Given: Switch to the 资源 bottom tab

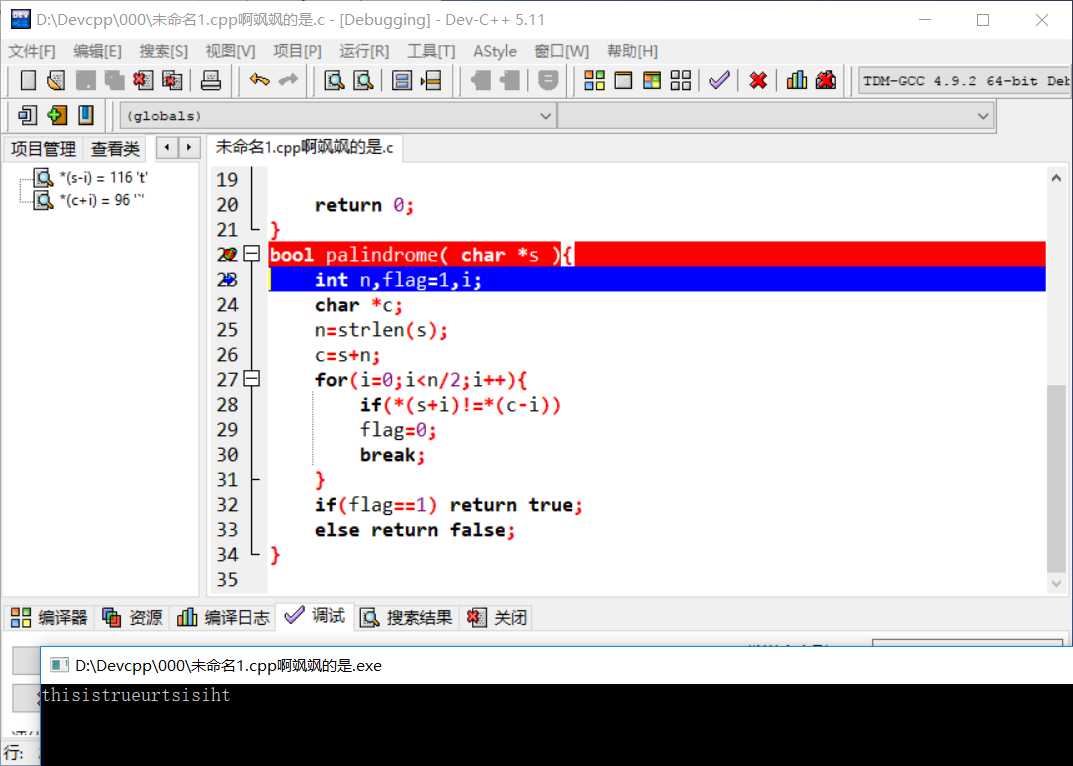Looking at the screenshot, I should [132, 617].
